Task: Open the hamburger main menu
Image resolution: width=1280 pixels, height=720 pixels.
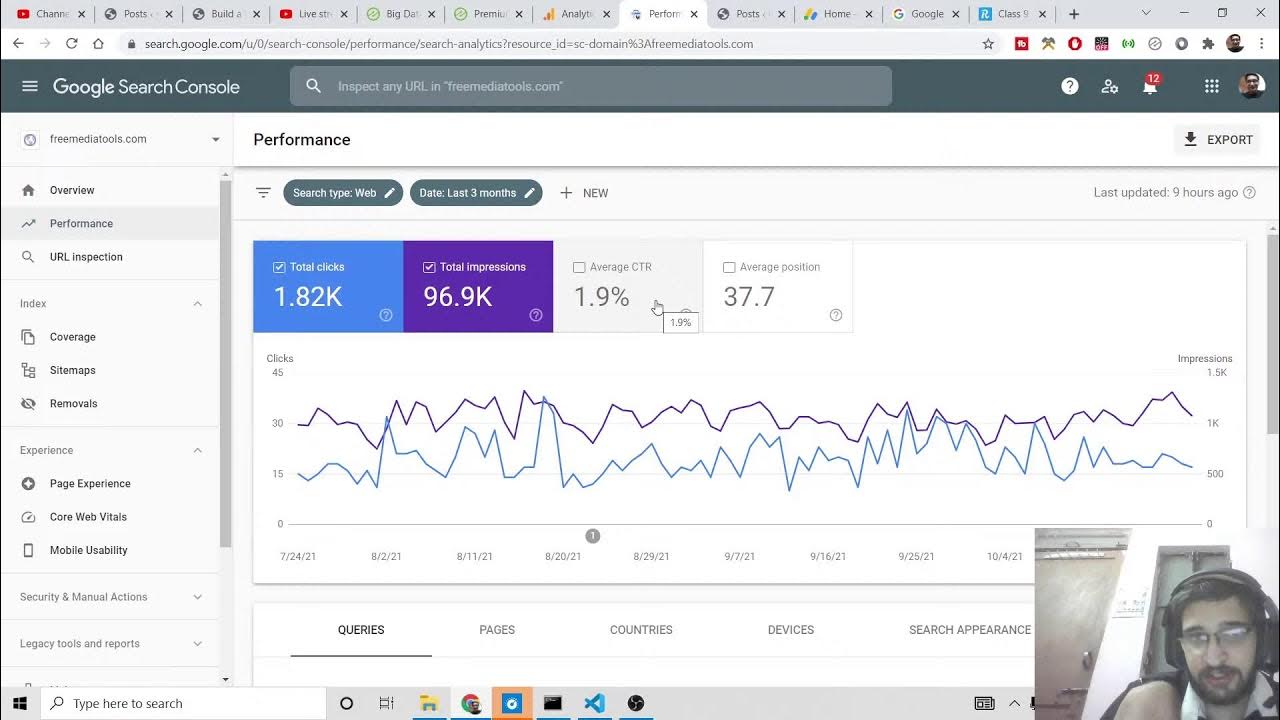Action: tap(30, 86)
